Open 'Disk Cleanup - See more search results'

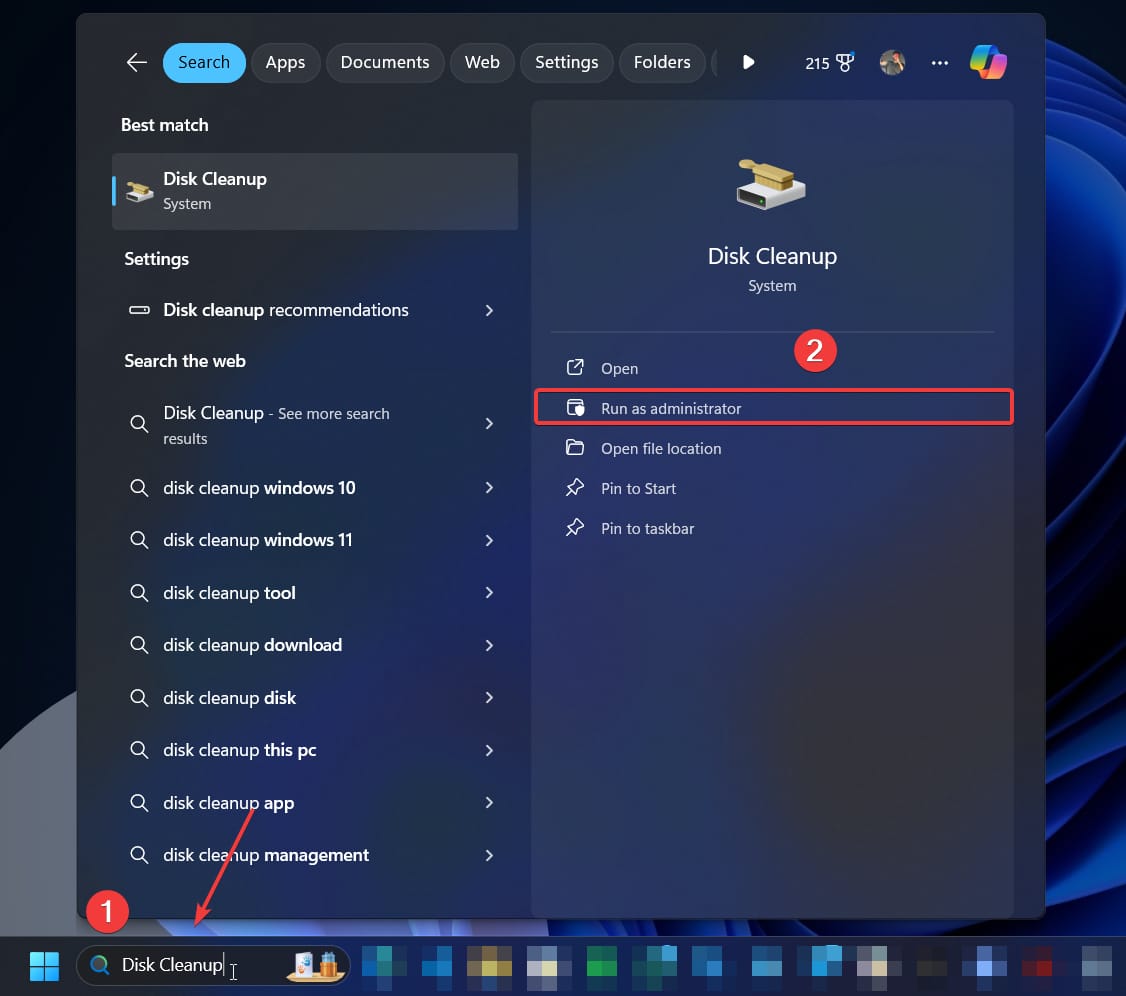tap(315, 424)
